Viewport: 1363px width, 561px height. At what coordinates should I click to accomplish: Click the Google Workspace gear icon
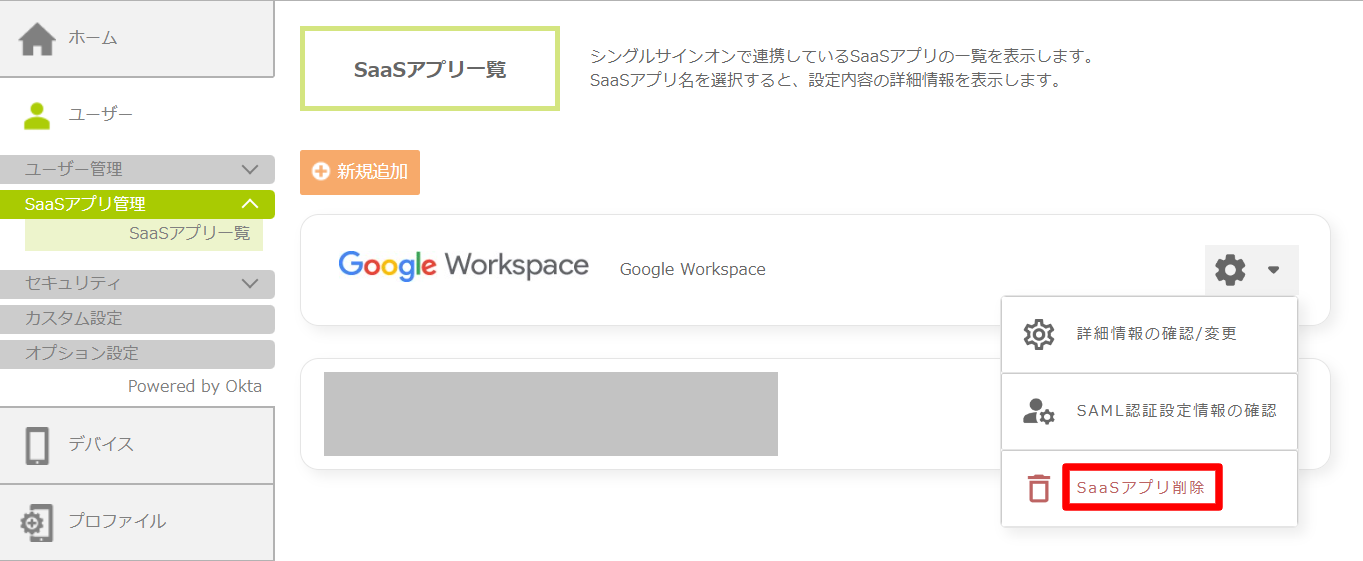pos(1230,270)
